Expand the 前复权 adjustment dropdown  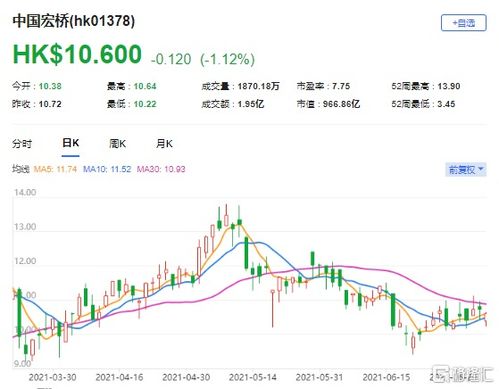pyautogui.click(x=466, y=170)
